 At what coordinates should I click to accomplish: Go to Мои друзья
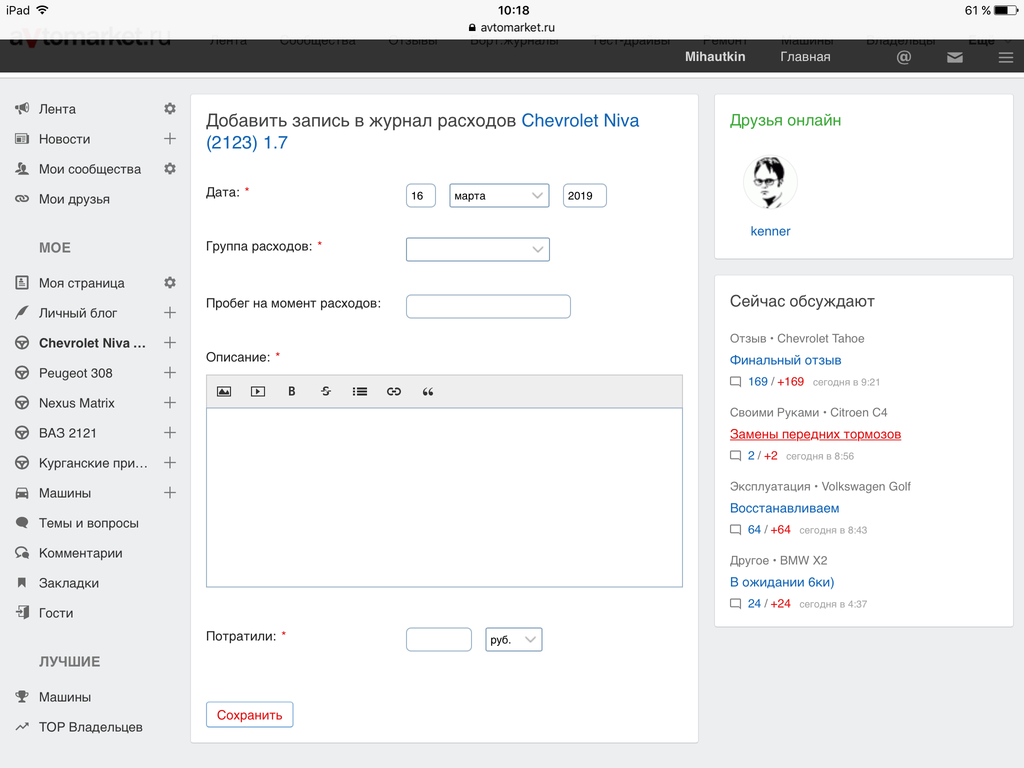(x=74, y=199)
